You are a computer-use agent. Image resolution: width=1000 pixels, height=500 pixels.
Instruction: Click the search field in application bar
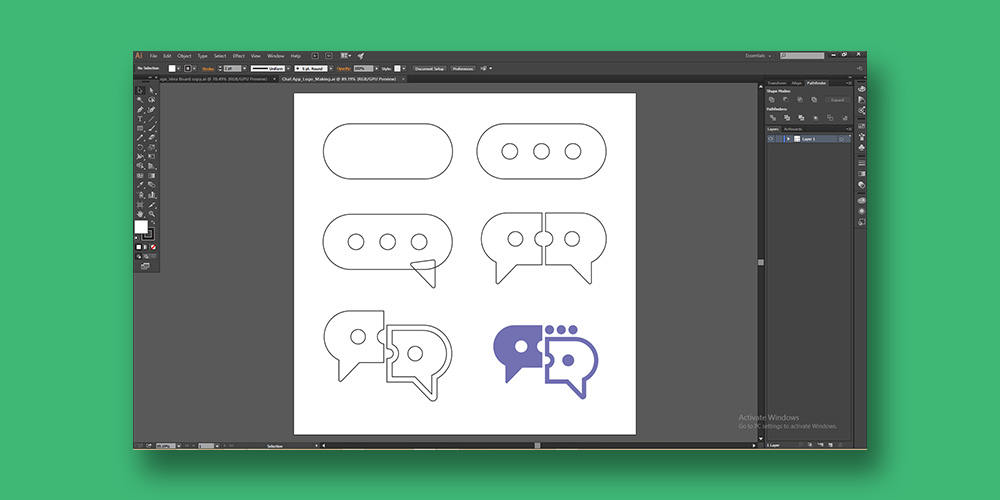(802, 55)
